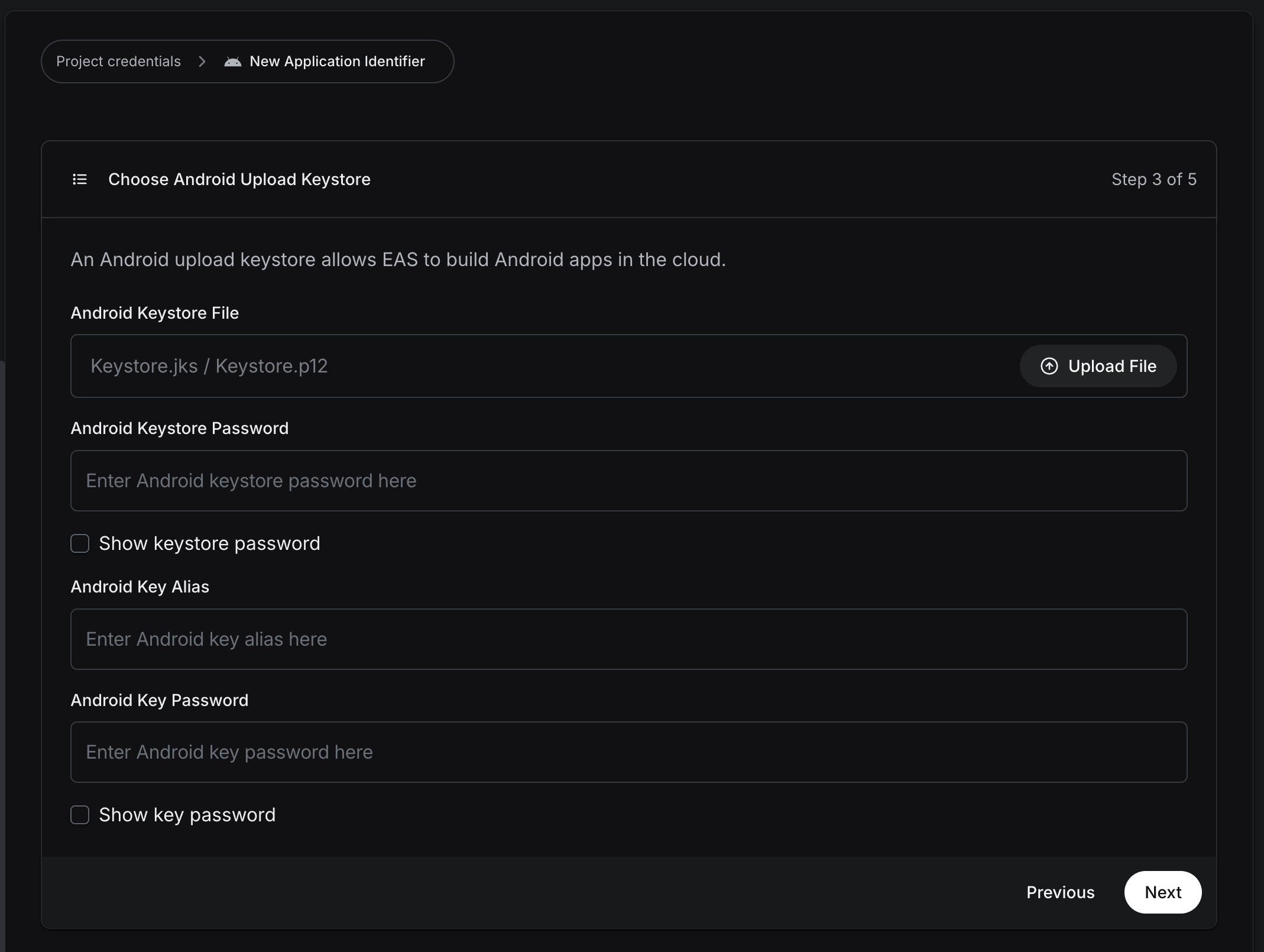Click the Android Keystore File label
Screen dimensions: 1264x952
point(155,313)
